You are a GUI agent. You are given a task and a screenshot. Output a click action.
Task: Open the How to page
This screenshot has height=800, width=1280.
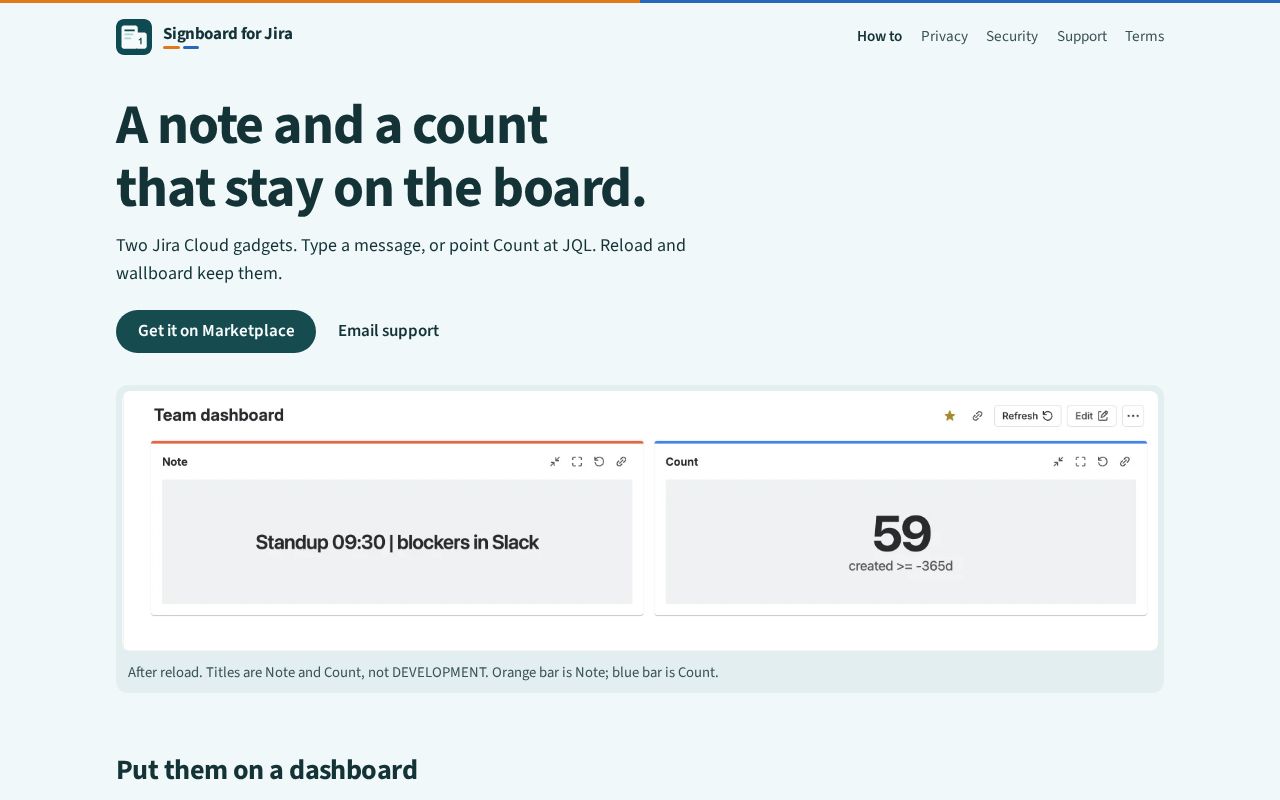click(x=879, y=37)
